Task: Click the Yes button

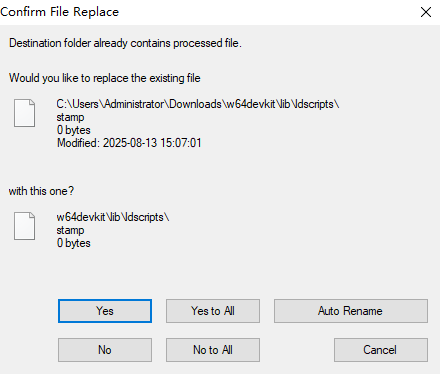Action: tap(105, 311)
